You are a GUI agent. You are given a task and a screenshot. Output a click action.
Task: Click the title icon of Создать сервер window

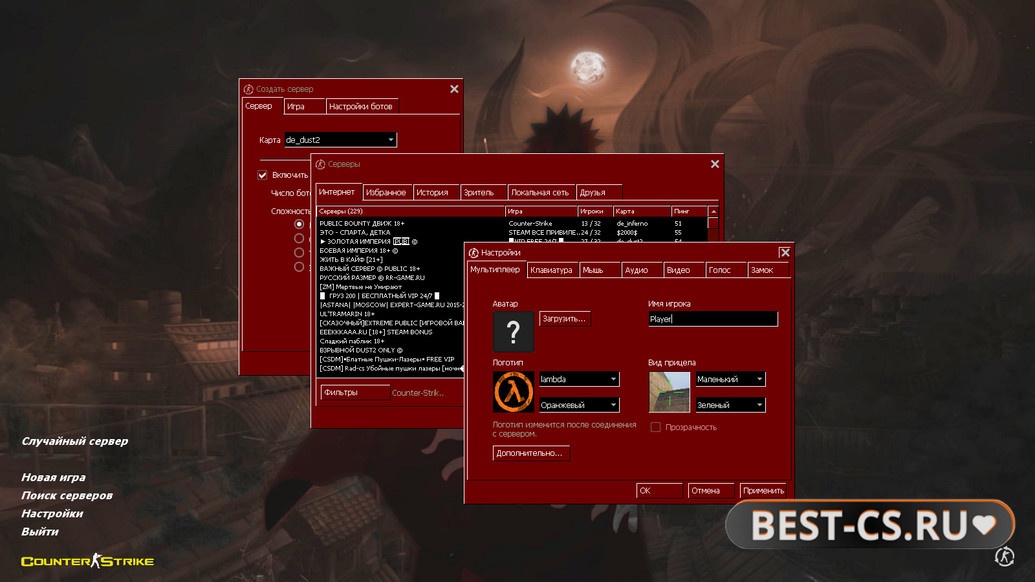click(248, 89)
